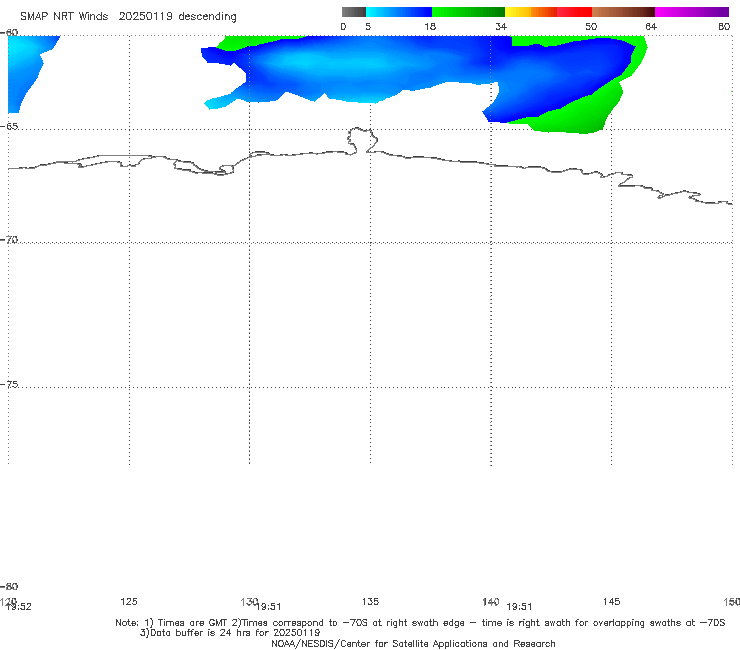Click the yellow segment of the color bar
Viewport: 740px width, 650px height.
coord(518,12)
